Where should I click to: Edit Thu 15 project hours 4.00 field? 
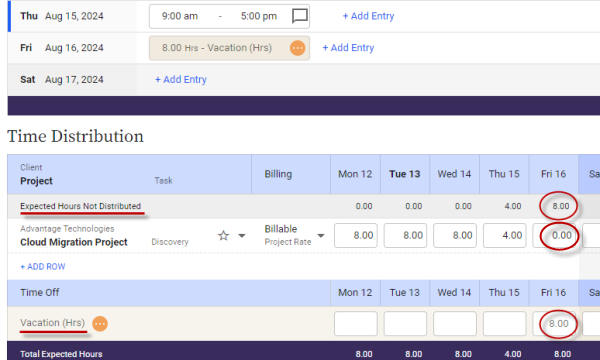point(504,235)
